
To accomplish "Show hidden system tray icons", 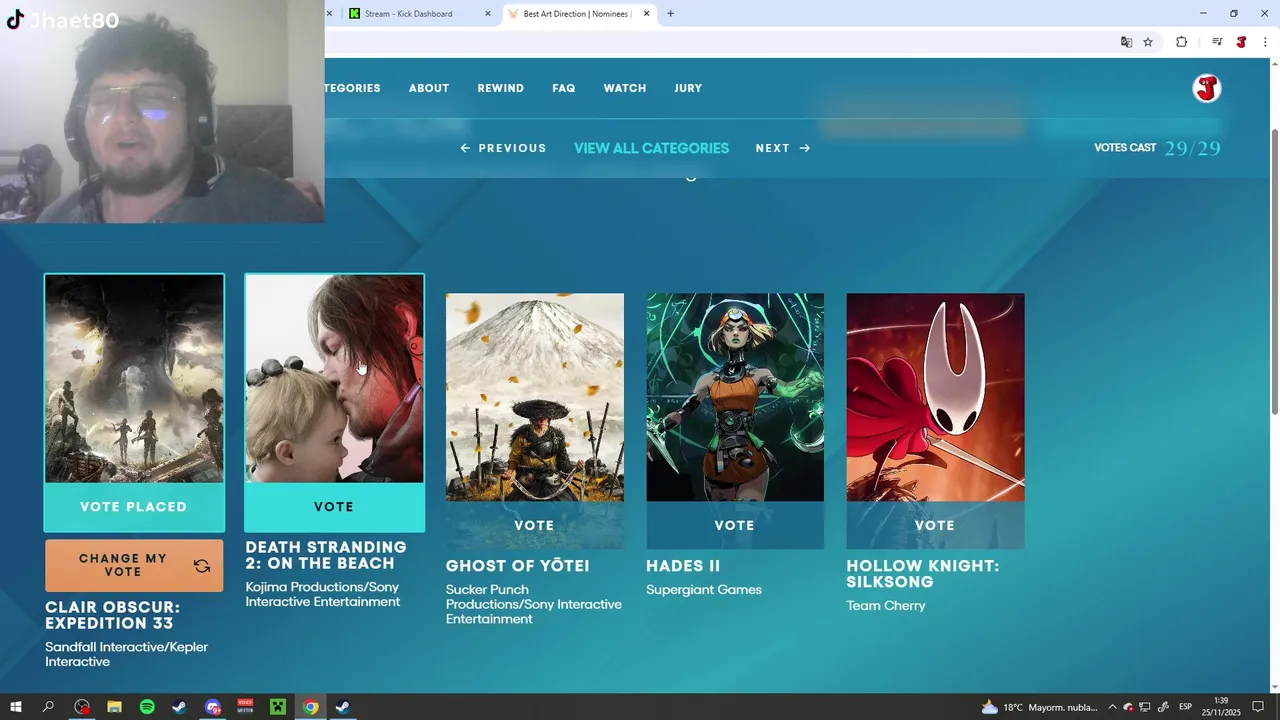I will click(x=1112, y=707).
